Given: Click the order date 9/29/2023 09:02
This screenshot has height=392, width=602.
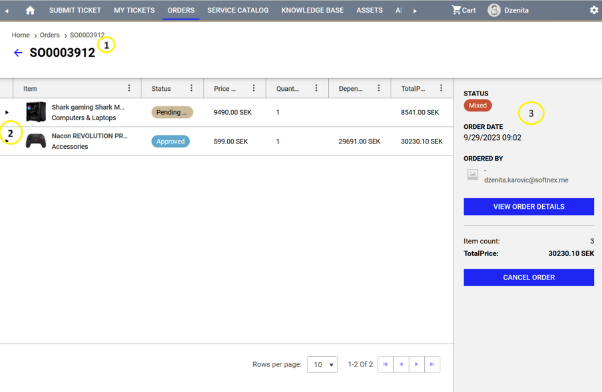Looking at the screenshot, I should click(492, 137).
